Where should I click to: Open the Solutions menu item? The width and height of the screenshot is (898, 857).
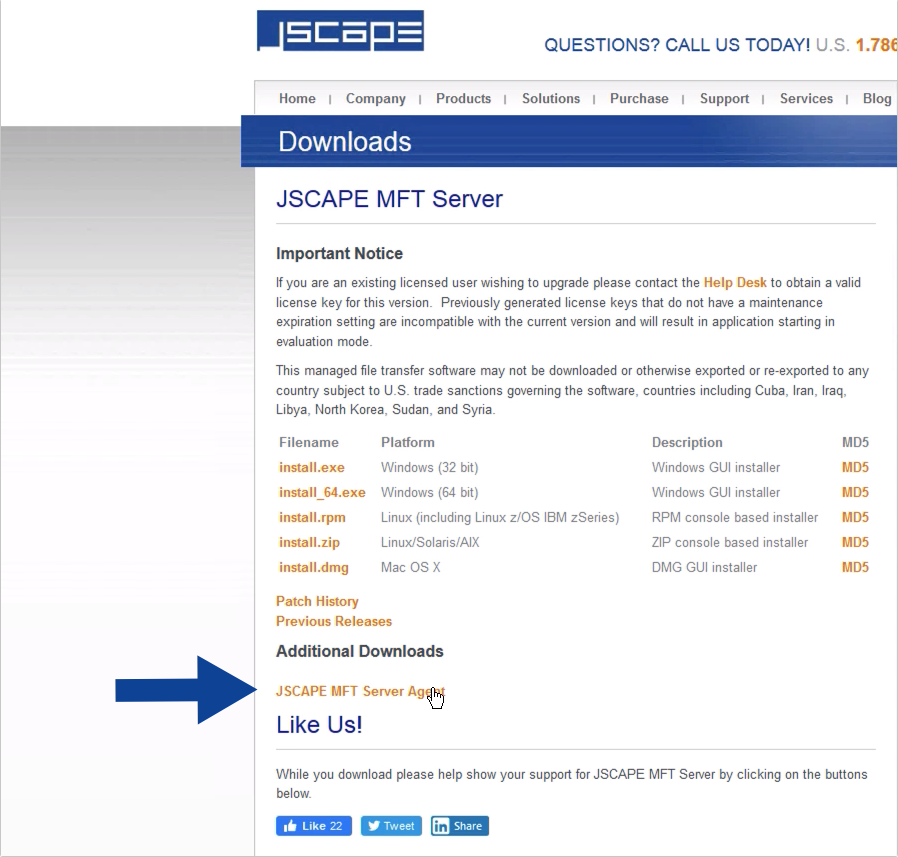[550, 98]
